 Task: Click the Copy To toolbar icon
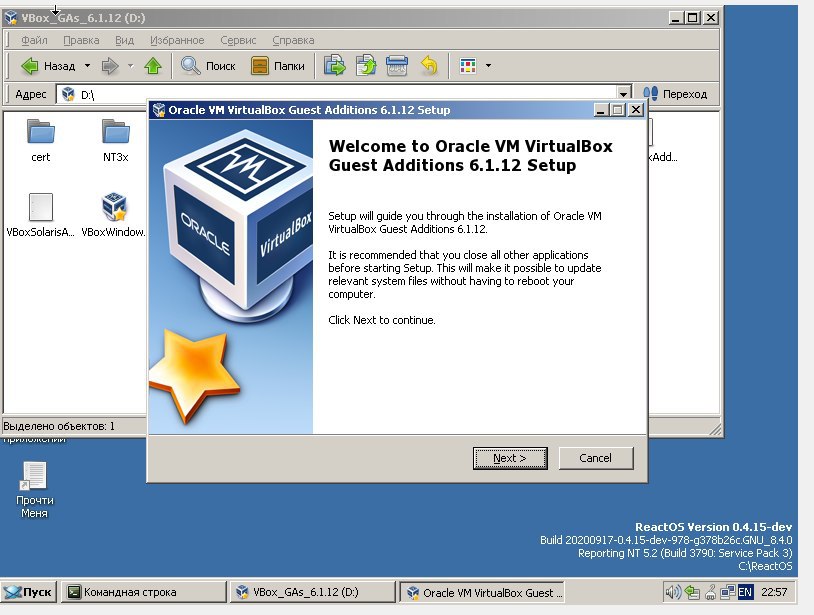click(x=366, y=66)
